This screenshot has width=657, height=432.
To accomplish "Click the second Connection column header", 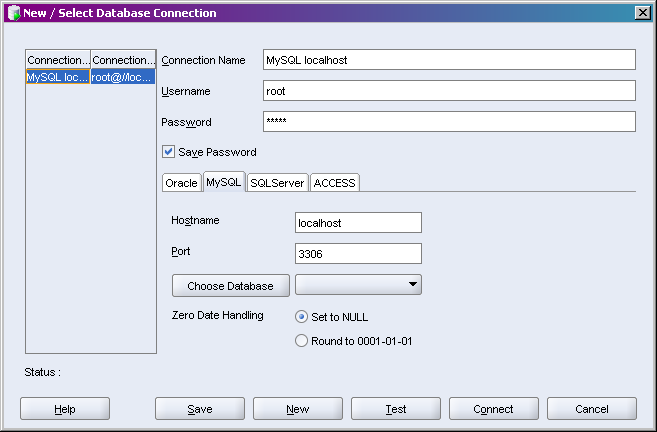I will point(123,60).
